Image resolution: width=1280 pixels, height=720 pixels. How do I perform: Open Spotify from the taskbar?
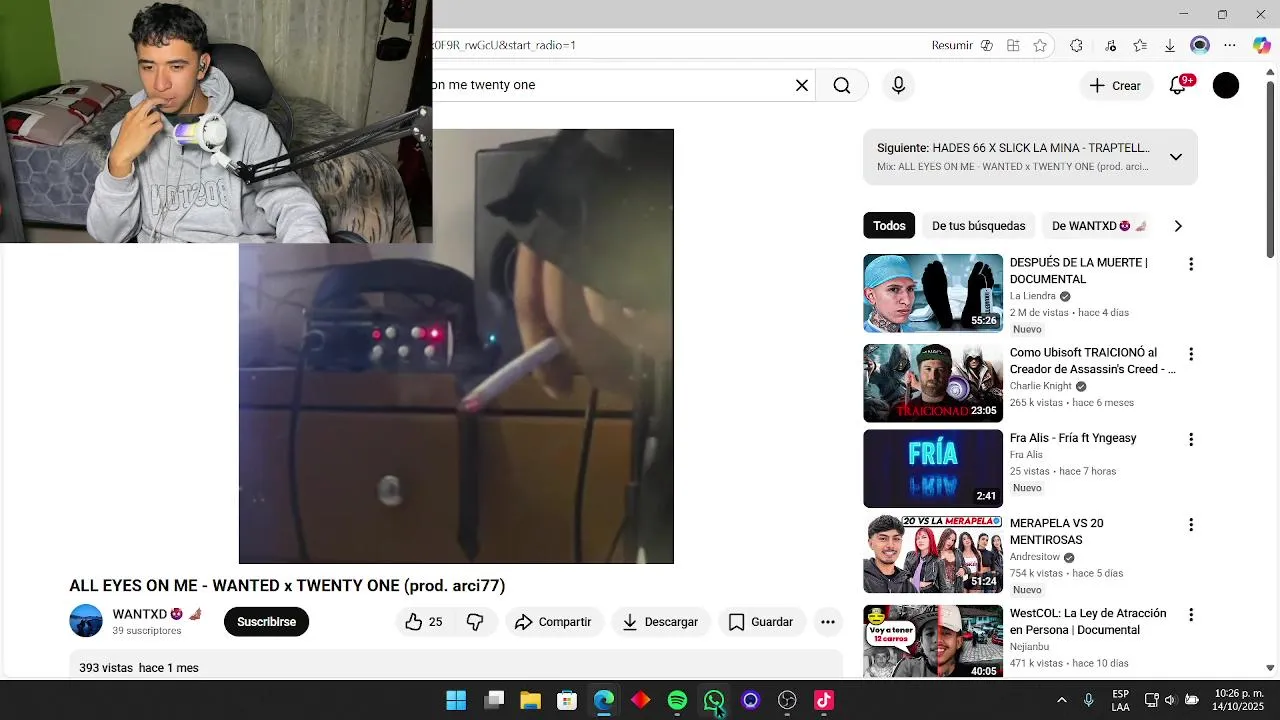(x=677, y=700)
